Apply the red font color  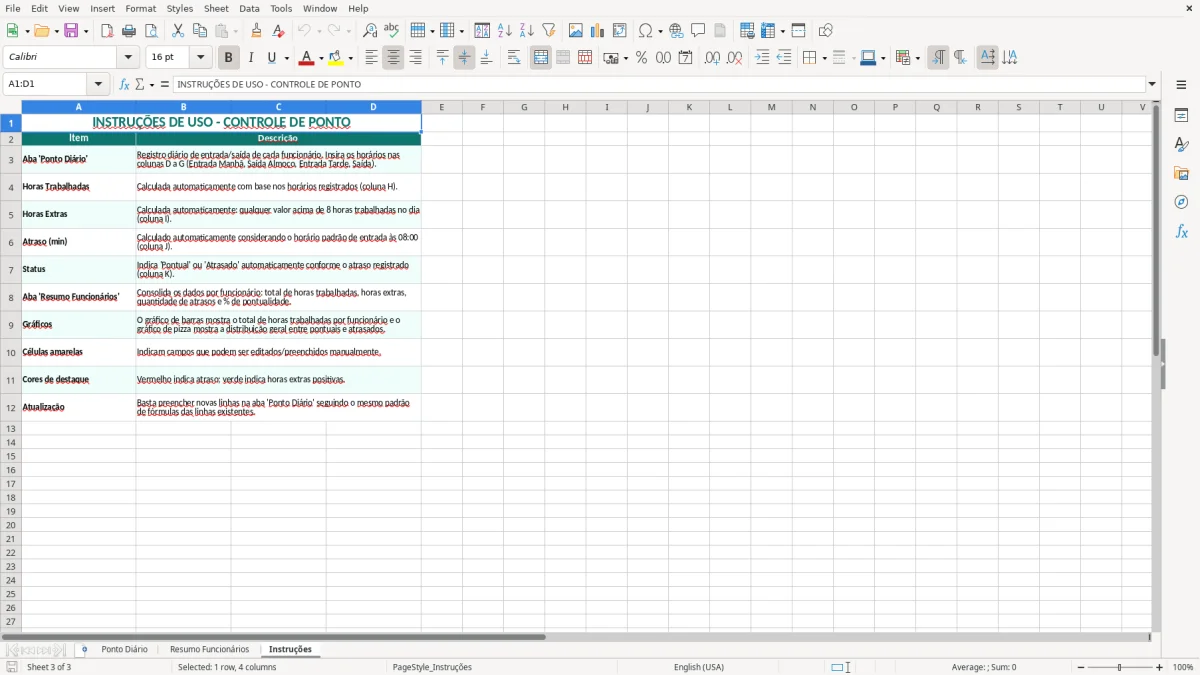(307, 58)
